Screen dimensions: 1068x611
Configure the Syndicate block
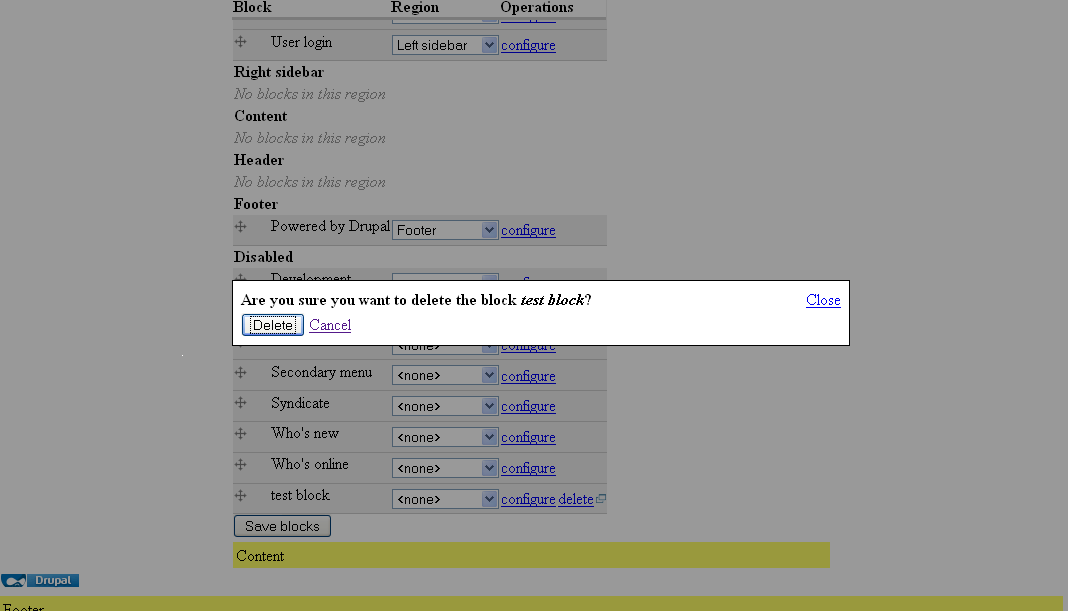tap(528, 406)
